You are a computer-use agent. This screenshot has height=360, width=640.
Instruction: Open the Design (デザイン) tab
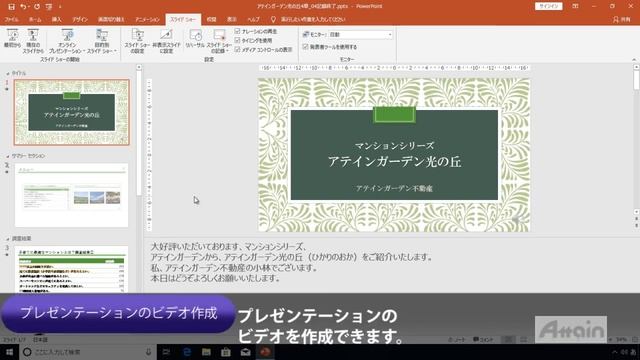[x=80, y=19]
